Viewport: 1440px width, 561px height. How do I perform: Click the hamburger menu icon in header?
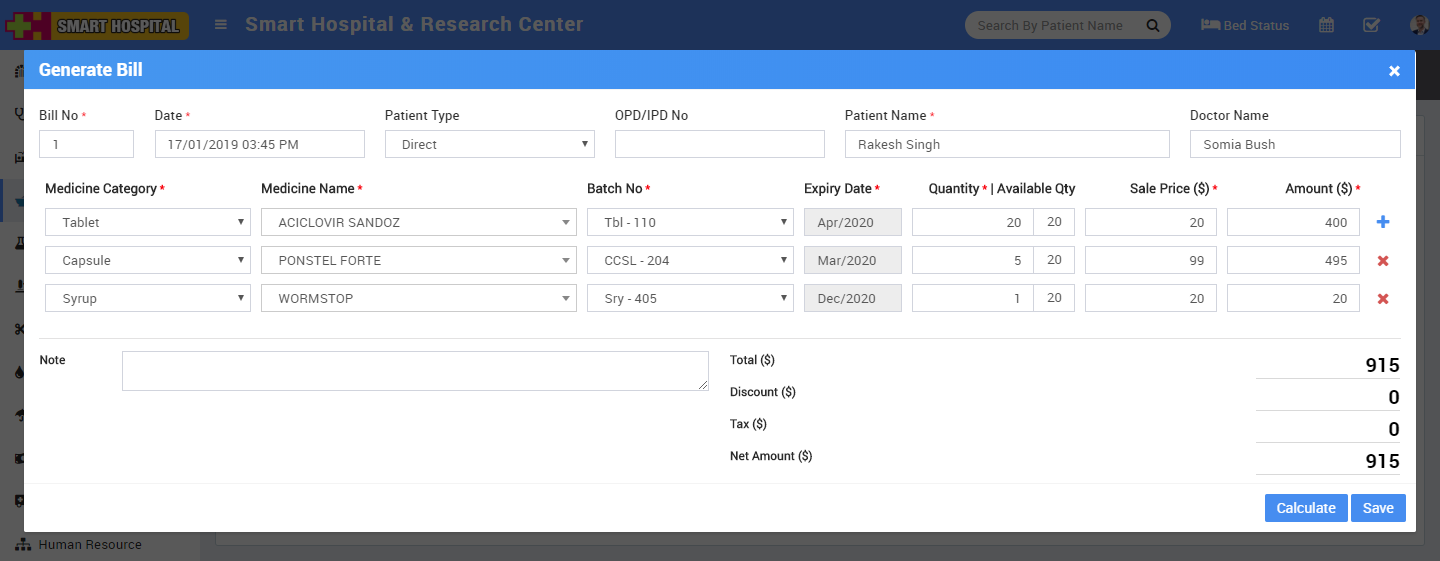[x=221, y=25]
